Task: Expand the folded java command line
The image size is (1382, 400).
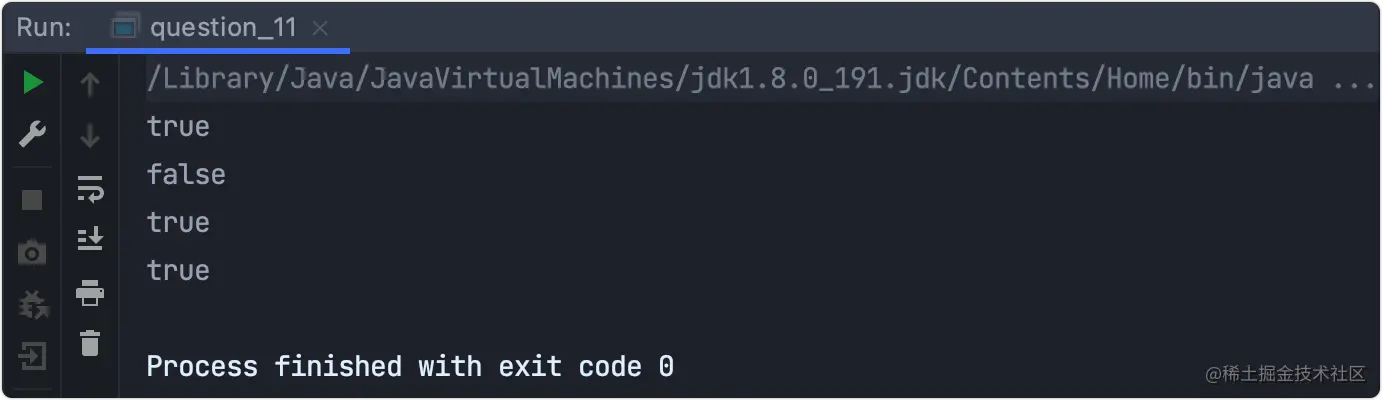Action: click(x=1354, y=79)
